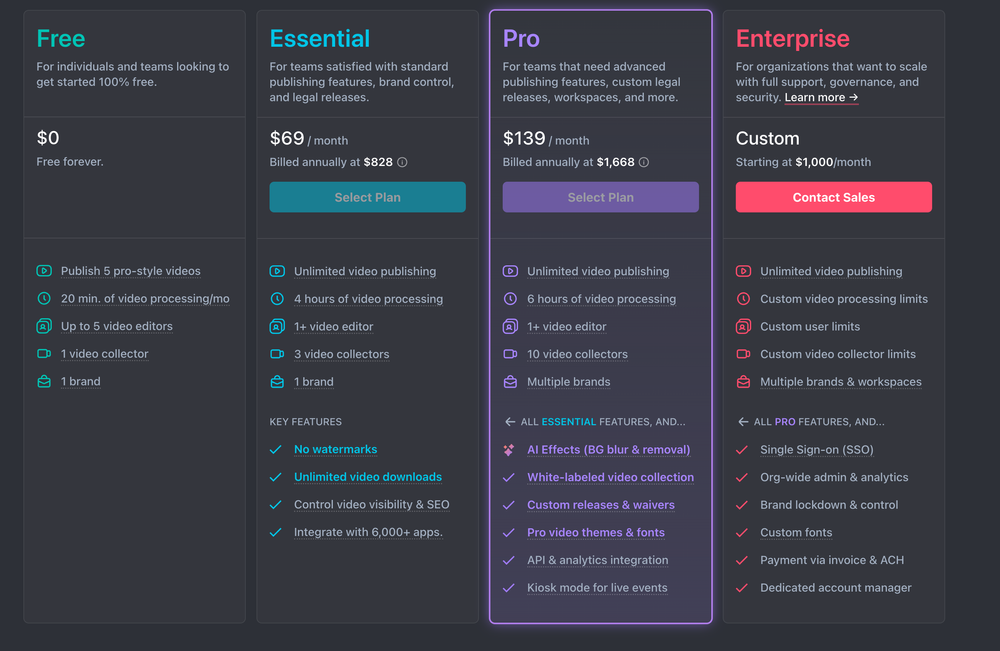The image size is (1000, 651).
Task: Select the clock icon beside Pro's video processing
Action: [x=510, y=298]
